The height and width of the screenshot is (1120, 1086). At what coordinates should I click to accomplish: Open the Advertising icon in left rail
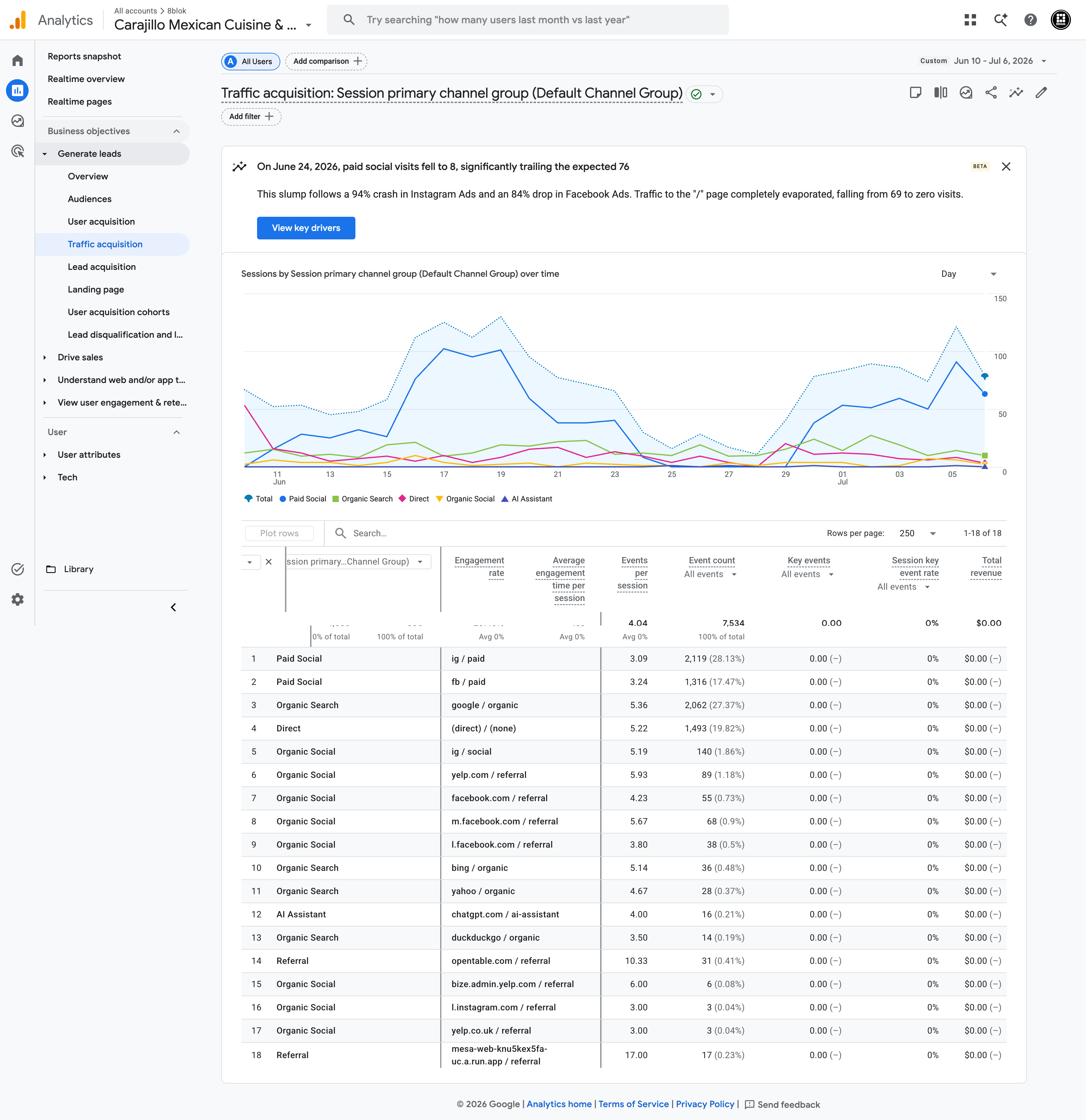pyautogui.click(x=18, y=151)
